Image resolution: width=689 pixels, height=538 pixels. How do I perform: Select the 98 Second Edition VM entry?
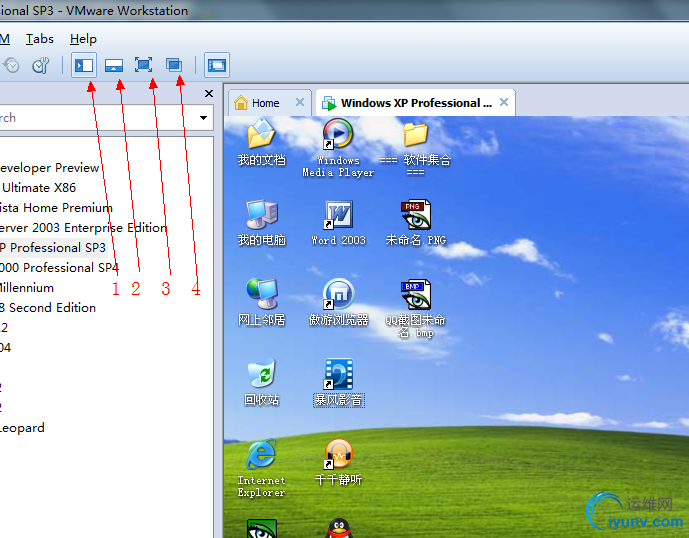[x=48, y=308]
